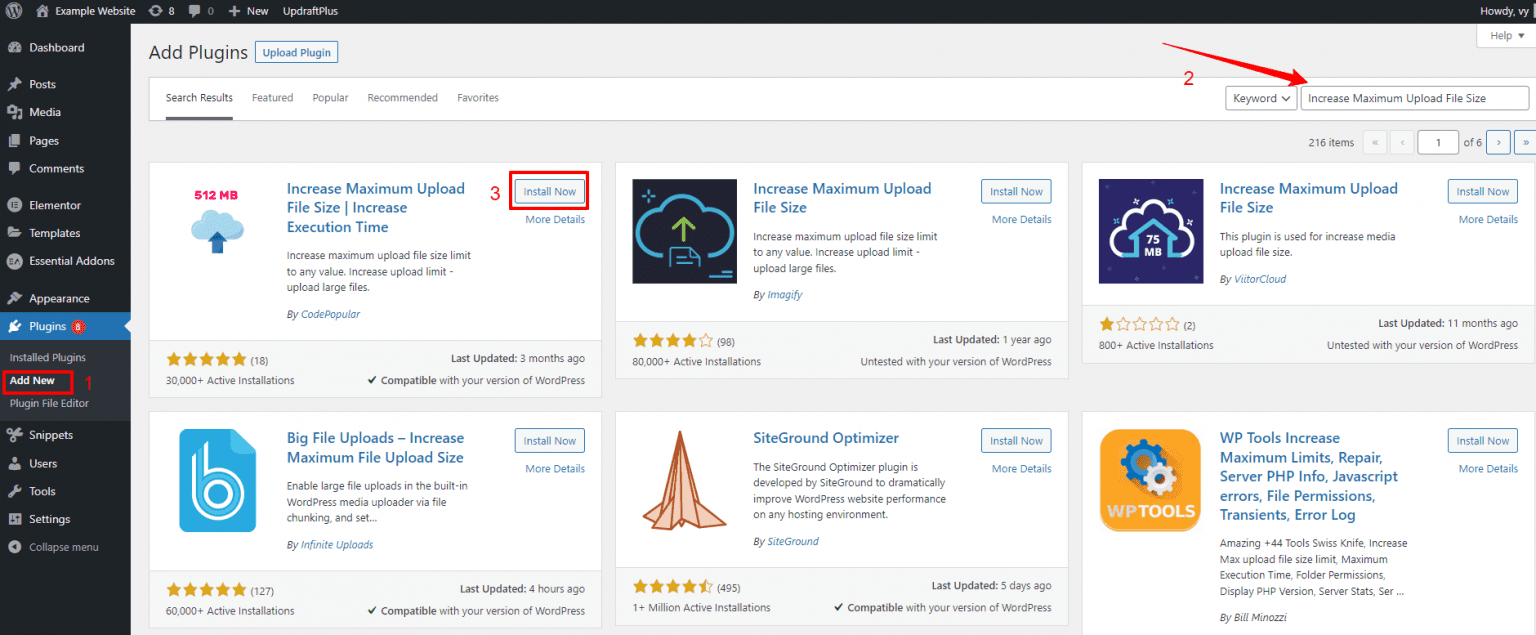Open Plugin File Editor submenu item
This screenshot has width=1536, height=635.
(49, 403)
